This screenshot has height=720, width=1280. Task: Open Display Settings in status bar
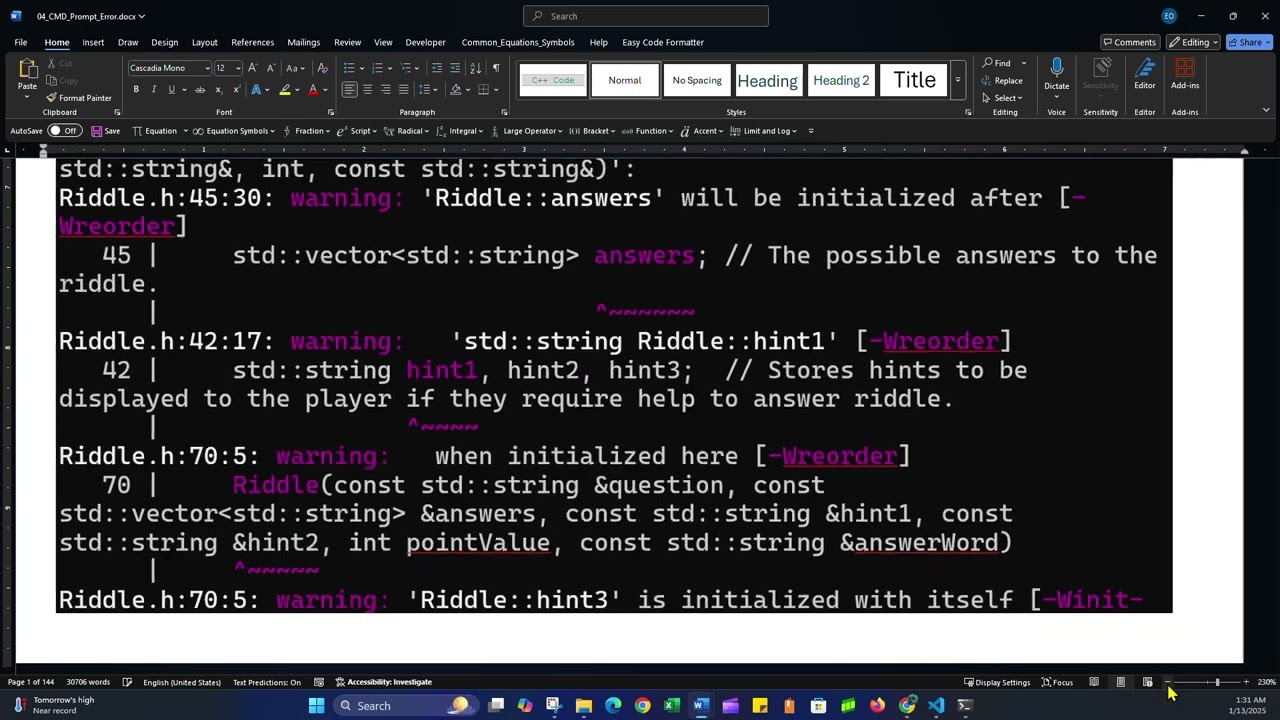click(997, 682)
